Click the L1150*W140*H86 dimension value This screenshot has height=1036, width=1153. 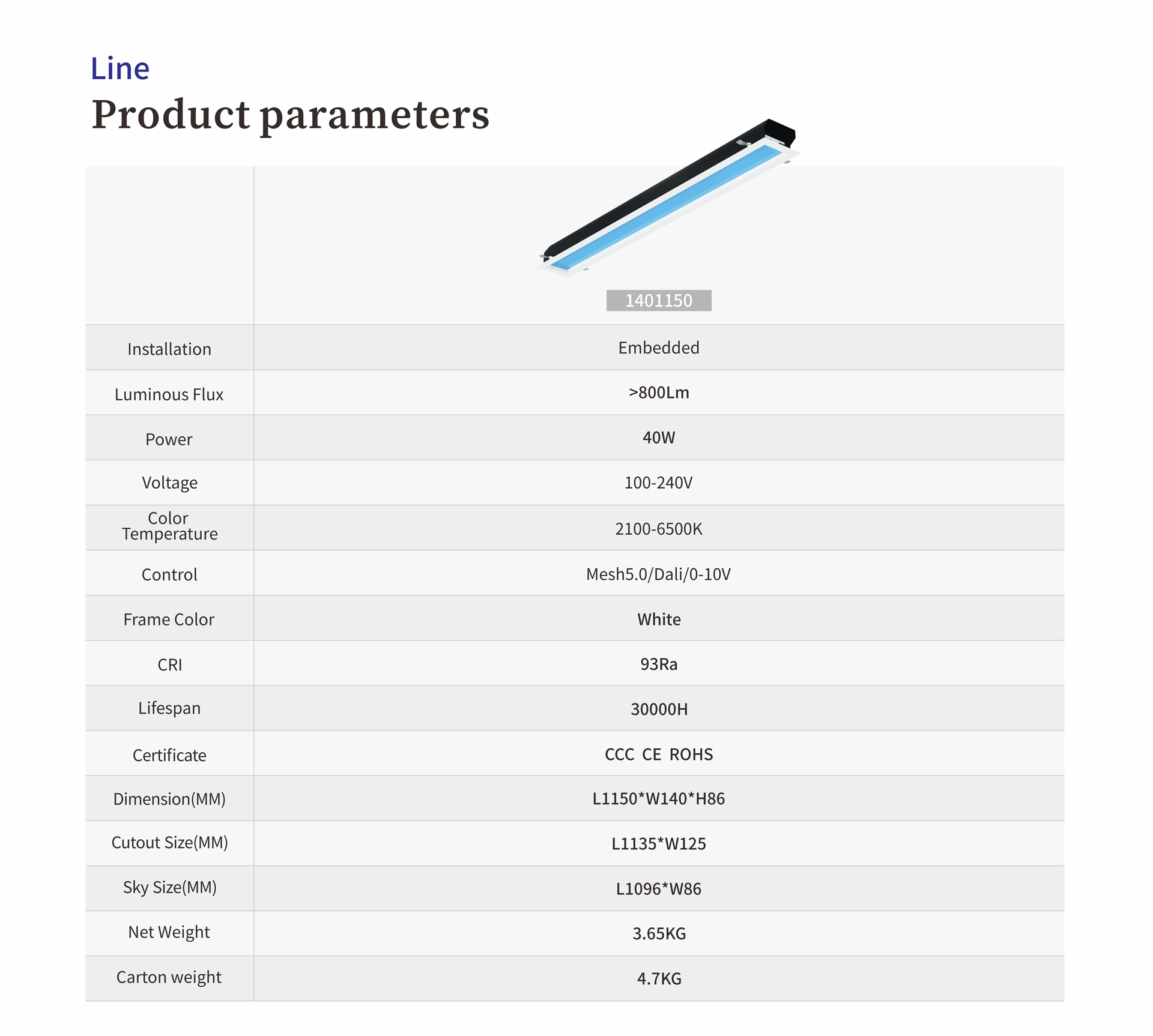[658, 799]
